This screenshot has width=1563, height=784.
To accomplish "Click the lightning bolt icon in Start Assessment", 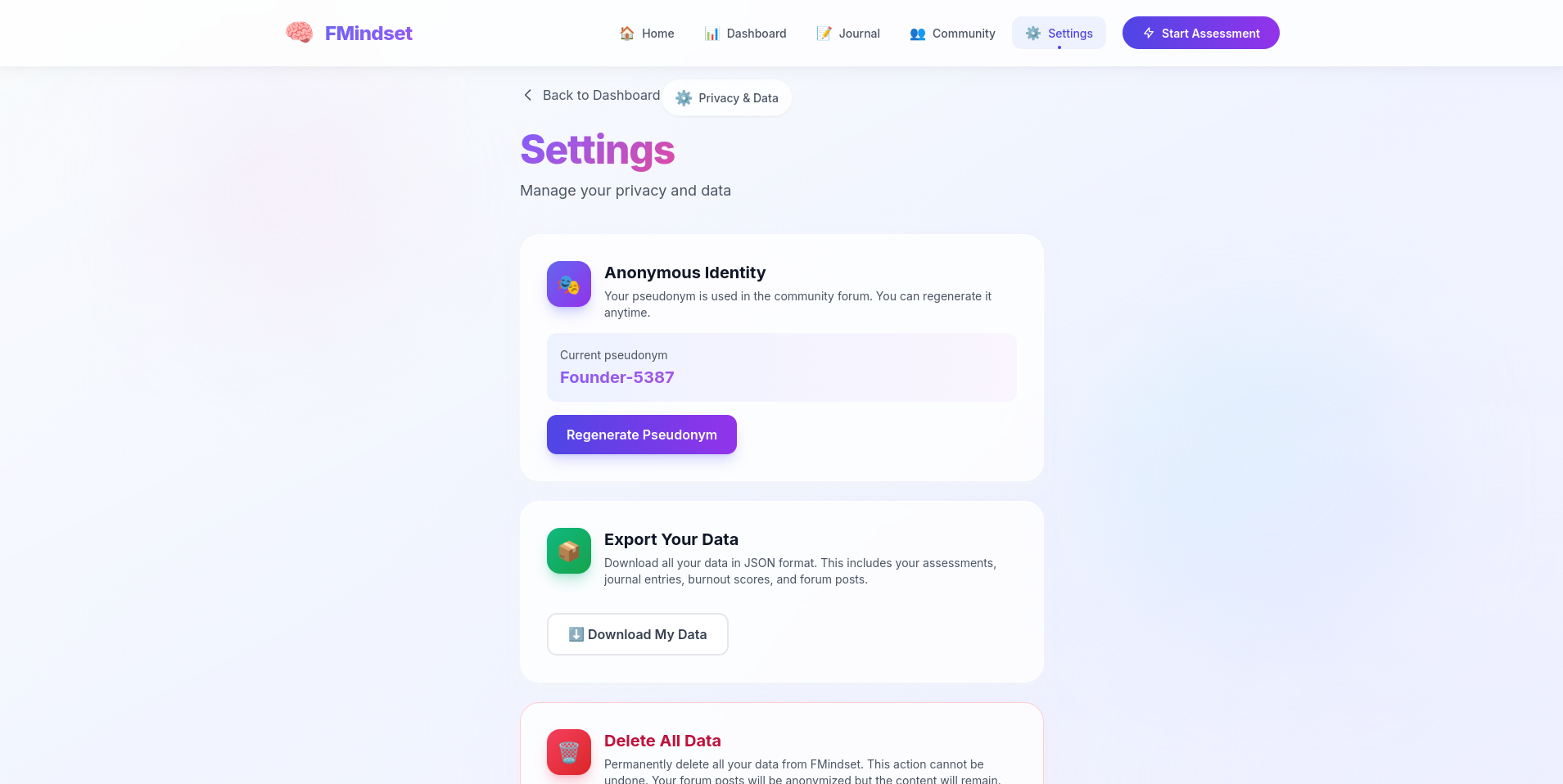I will 1149,34.
